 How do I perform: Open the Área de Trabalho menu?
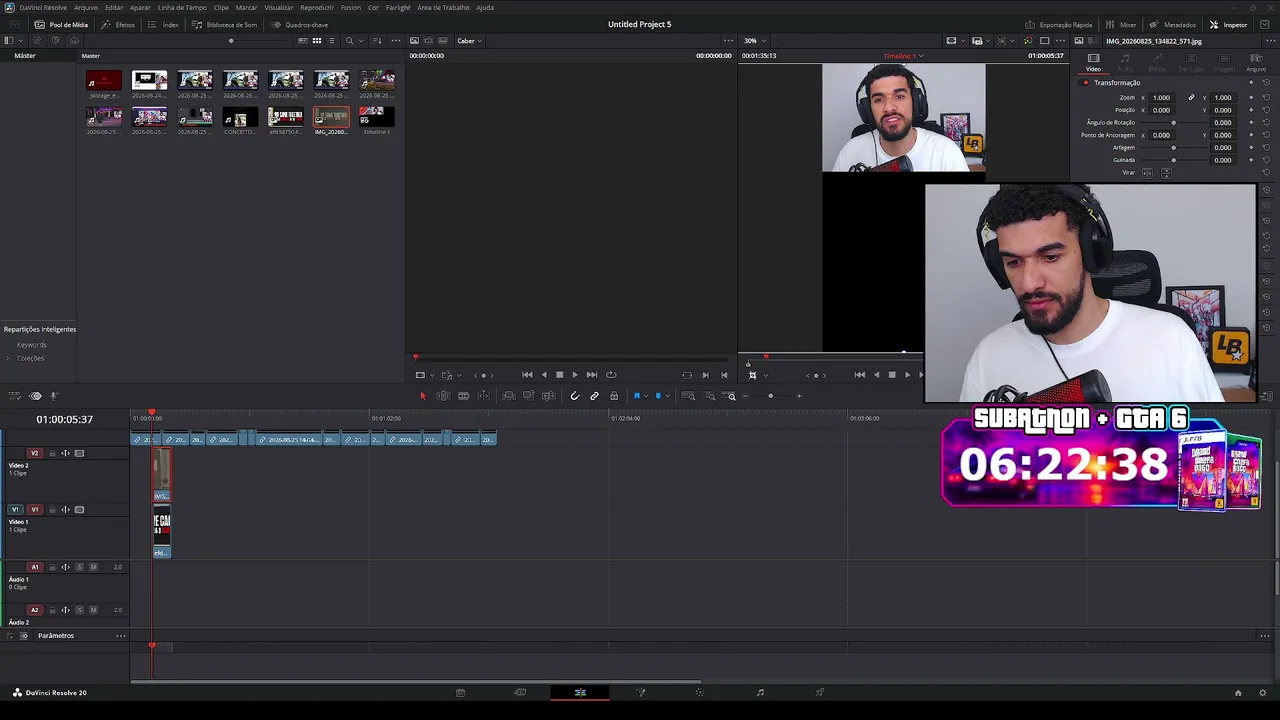pyautogui.click(x=443, y=7)
